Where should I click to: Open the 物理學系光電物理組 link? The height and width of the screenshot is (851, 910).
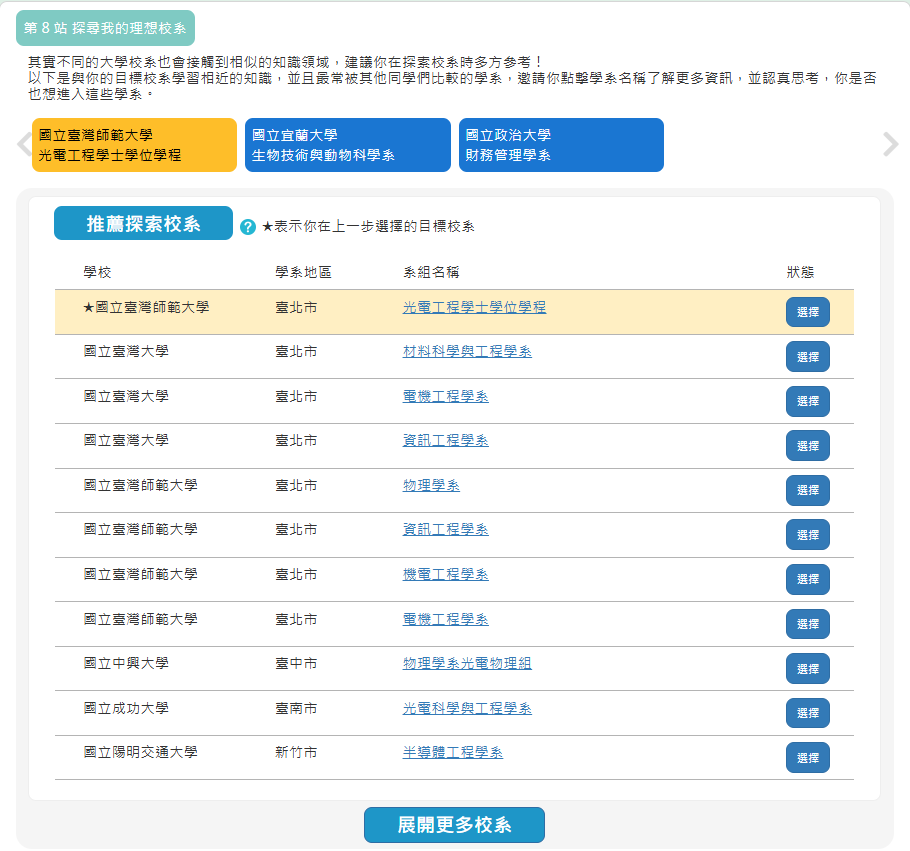pyautogui.click(x=467, y=663)
